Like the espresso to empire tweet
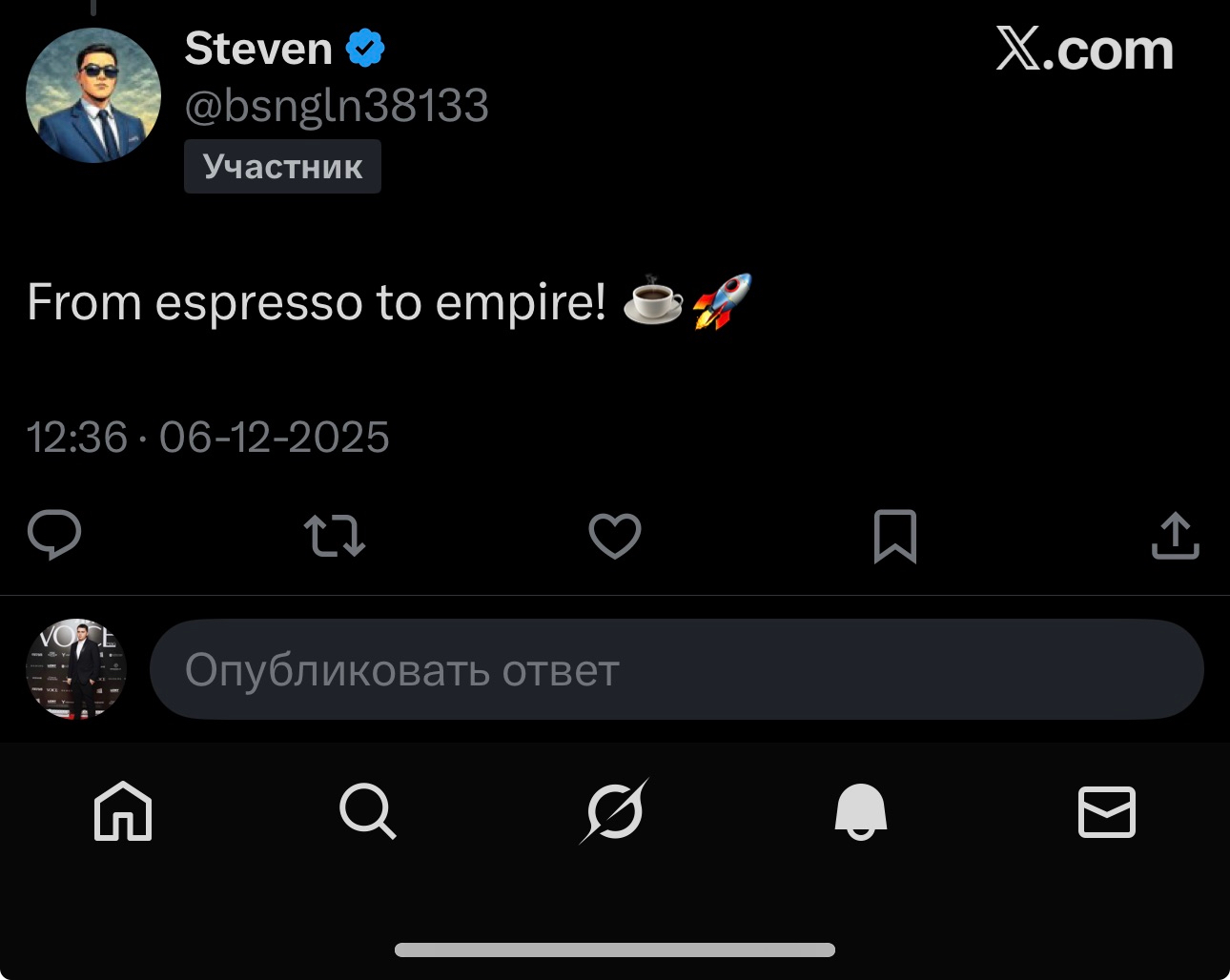The image size is (1230, 980). 615,536
